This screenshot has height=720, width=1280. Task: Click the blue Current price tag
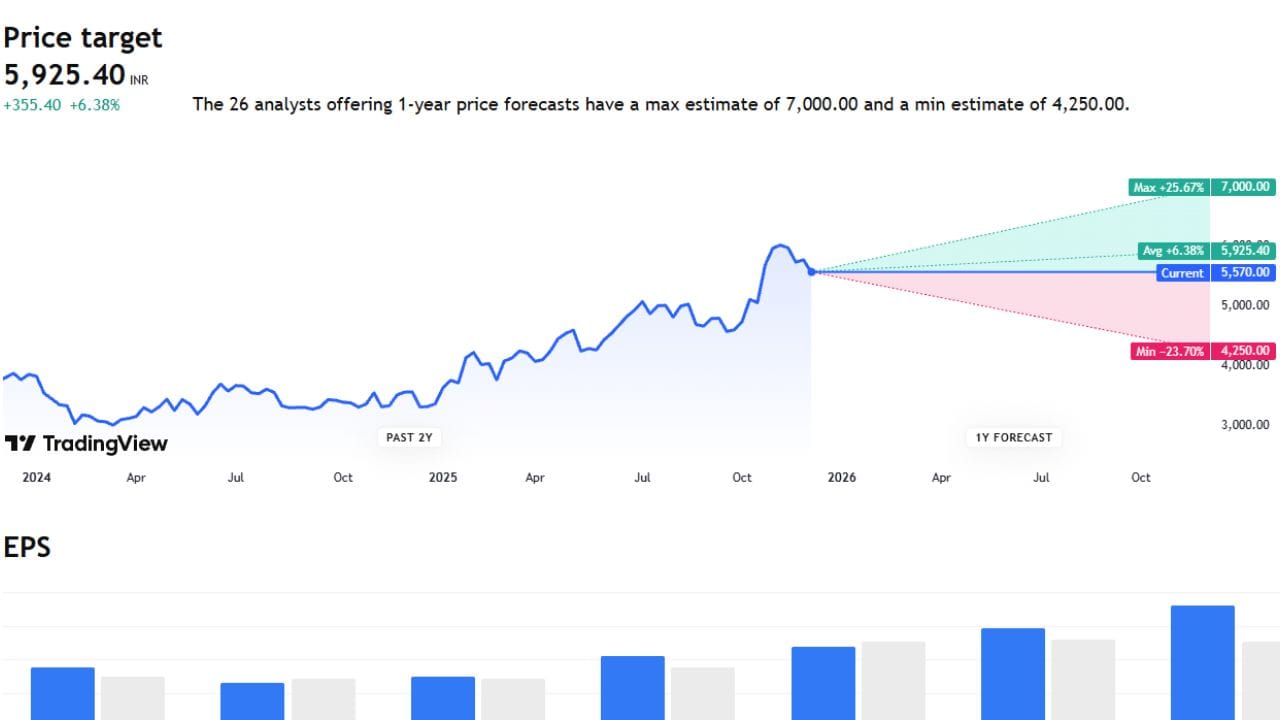coord(1181,273)
